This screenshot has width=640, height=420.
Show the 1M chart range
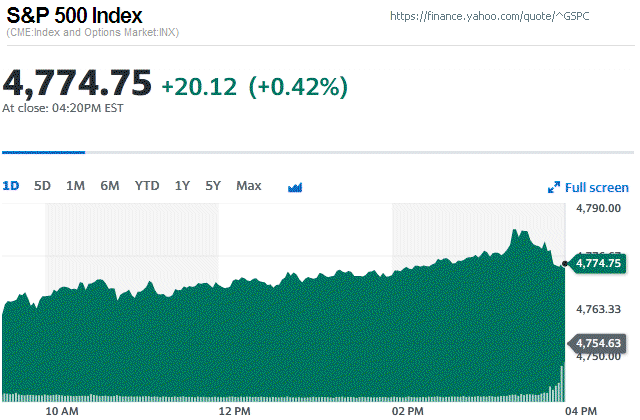click(x=75, y=186)
